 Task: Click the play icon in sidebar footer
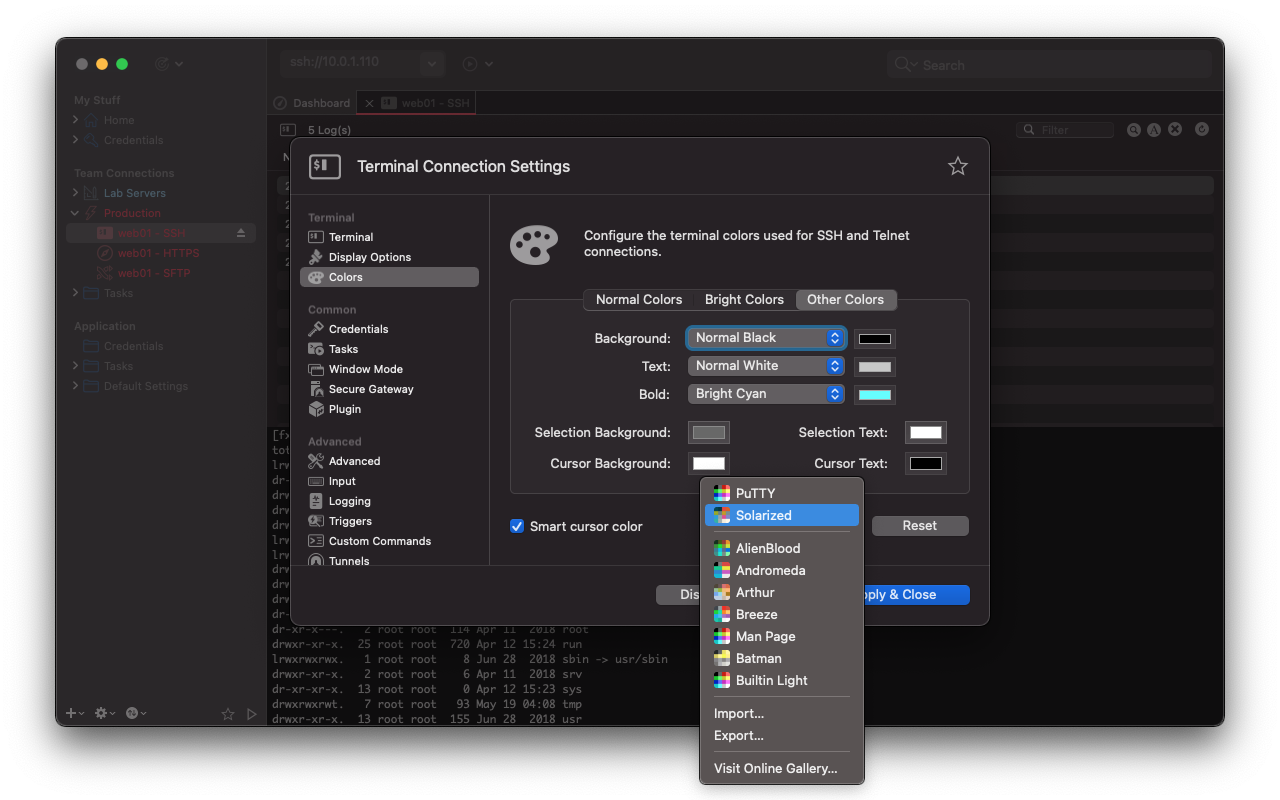252,714
